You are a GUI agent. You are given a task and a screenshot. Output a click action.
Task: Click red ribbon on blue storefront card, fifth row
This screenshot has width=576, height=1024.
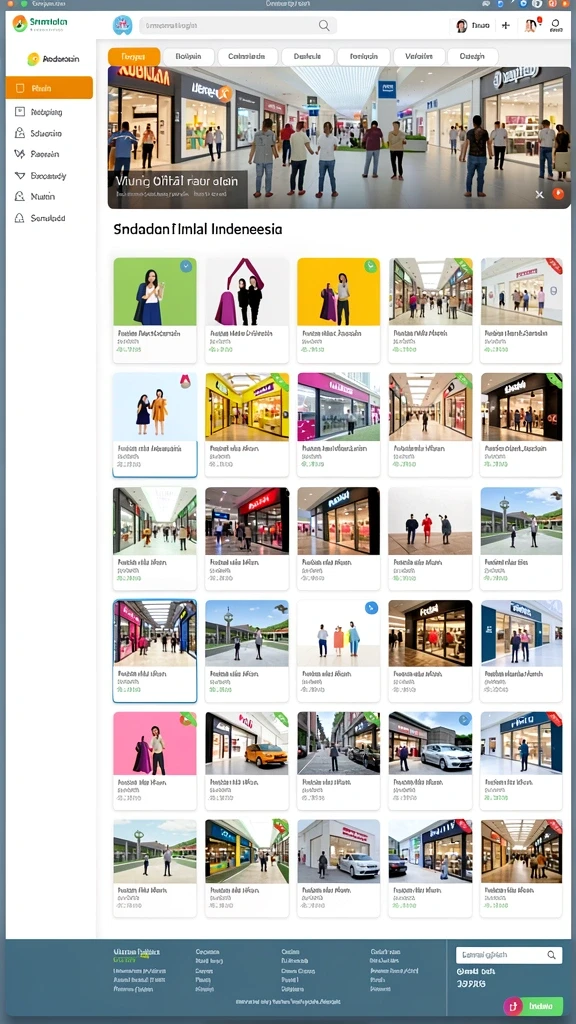(554, 719)
